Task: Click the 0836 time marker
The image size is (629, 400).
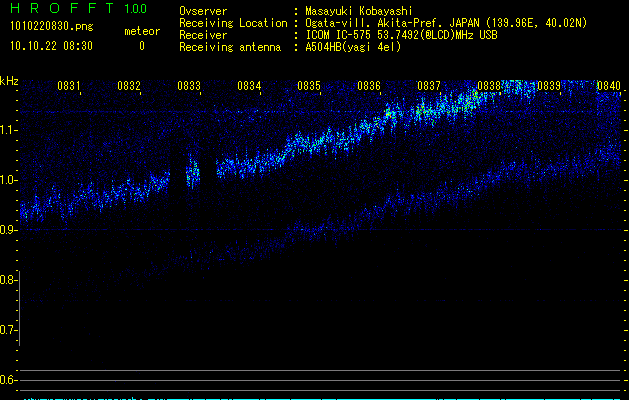Action: [x=369, y=86]
